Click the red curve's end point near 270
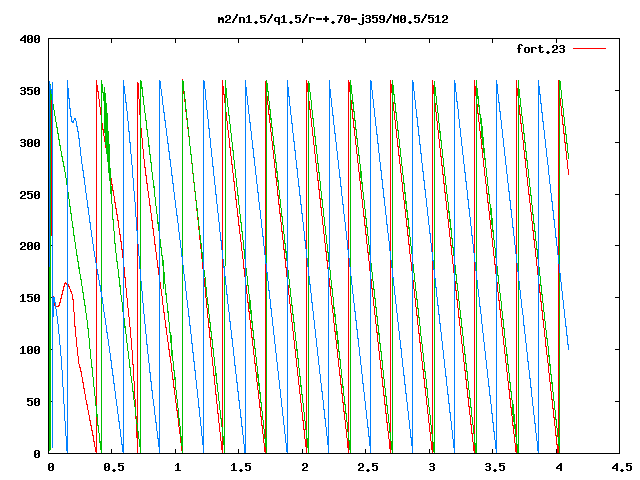640x480 pixels. 568,174
